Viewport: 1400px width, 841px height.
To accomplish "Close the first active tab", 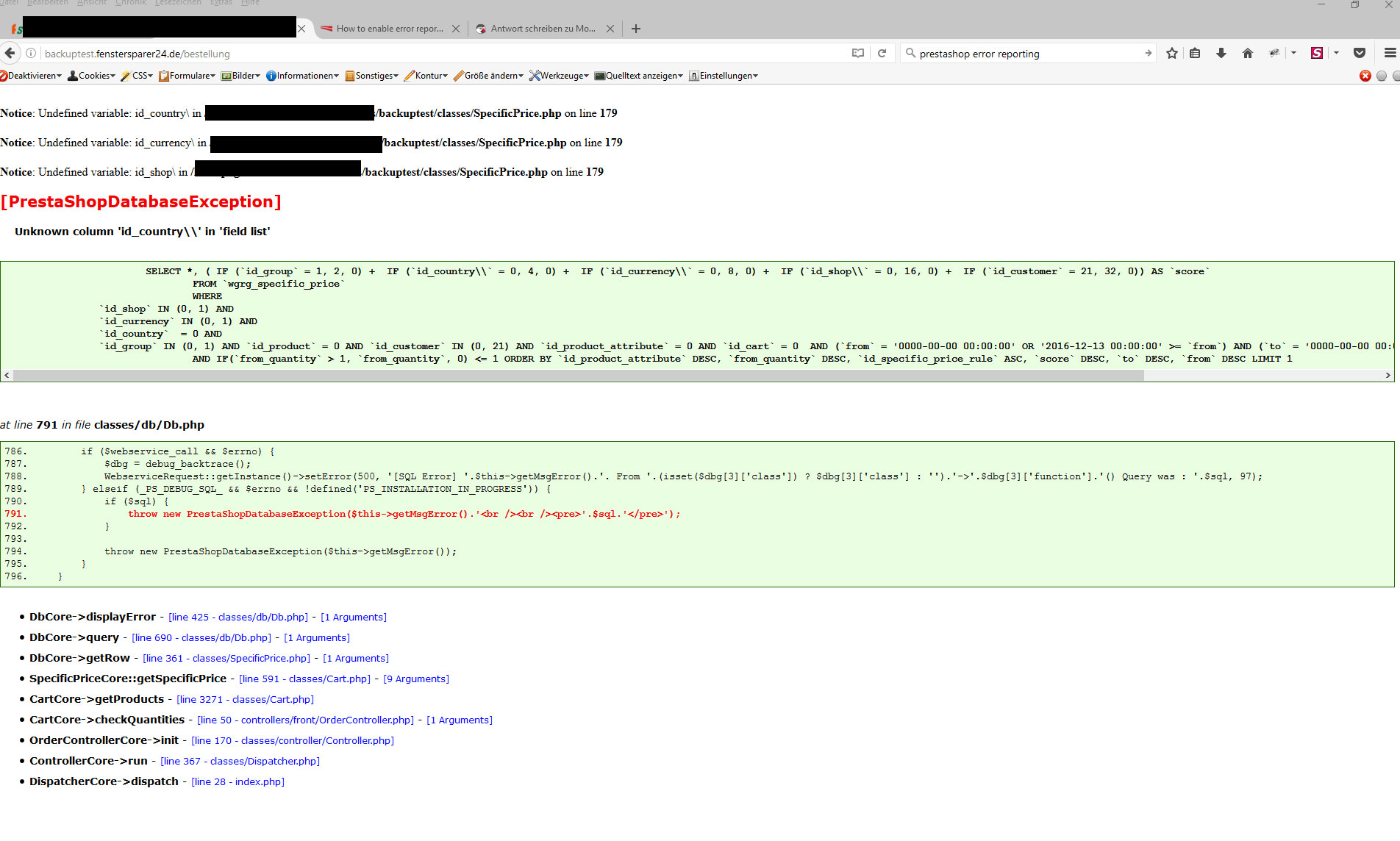I will coord(301,29).
